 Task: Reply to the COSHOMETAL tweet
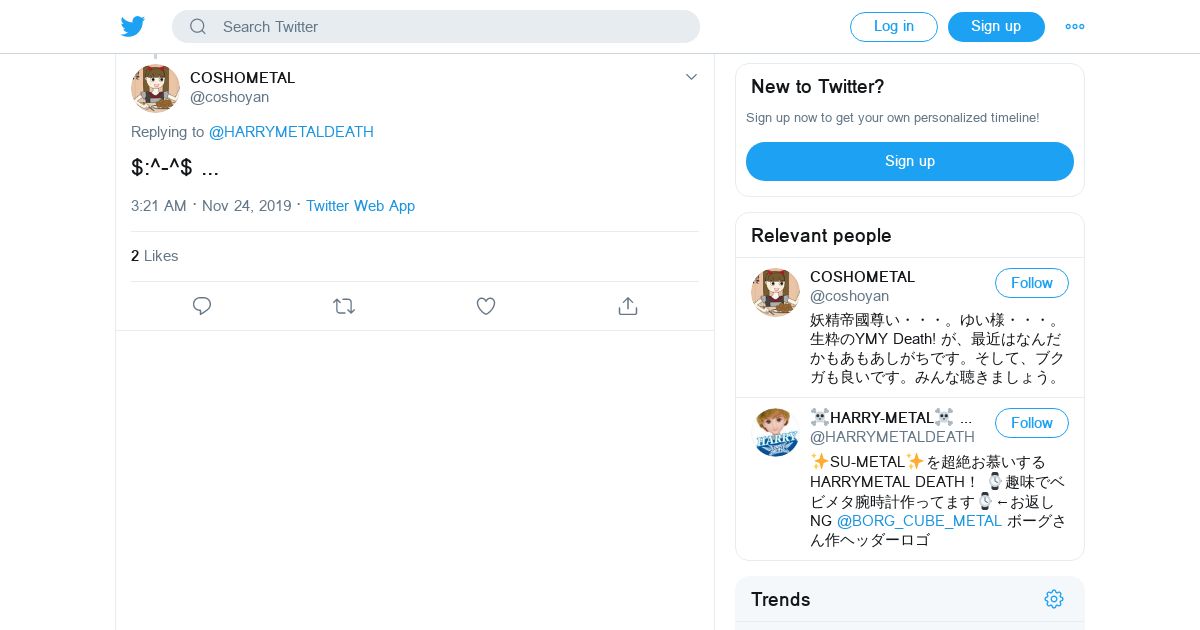click(x=202, y=306)
